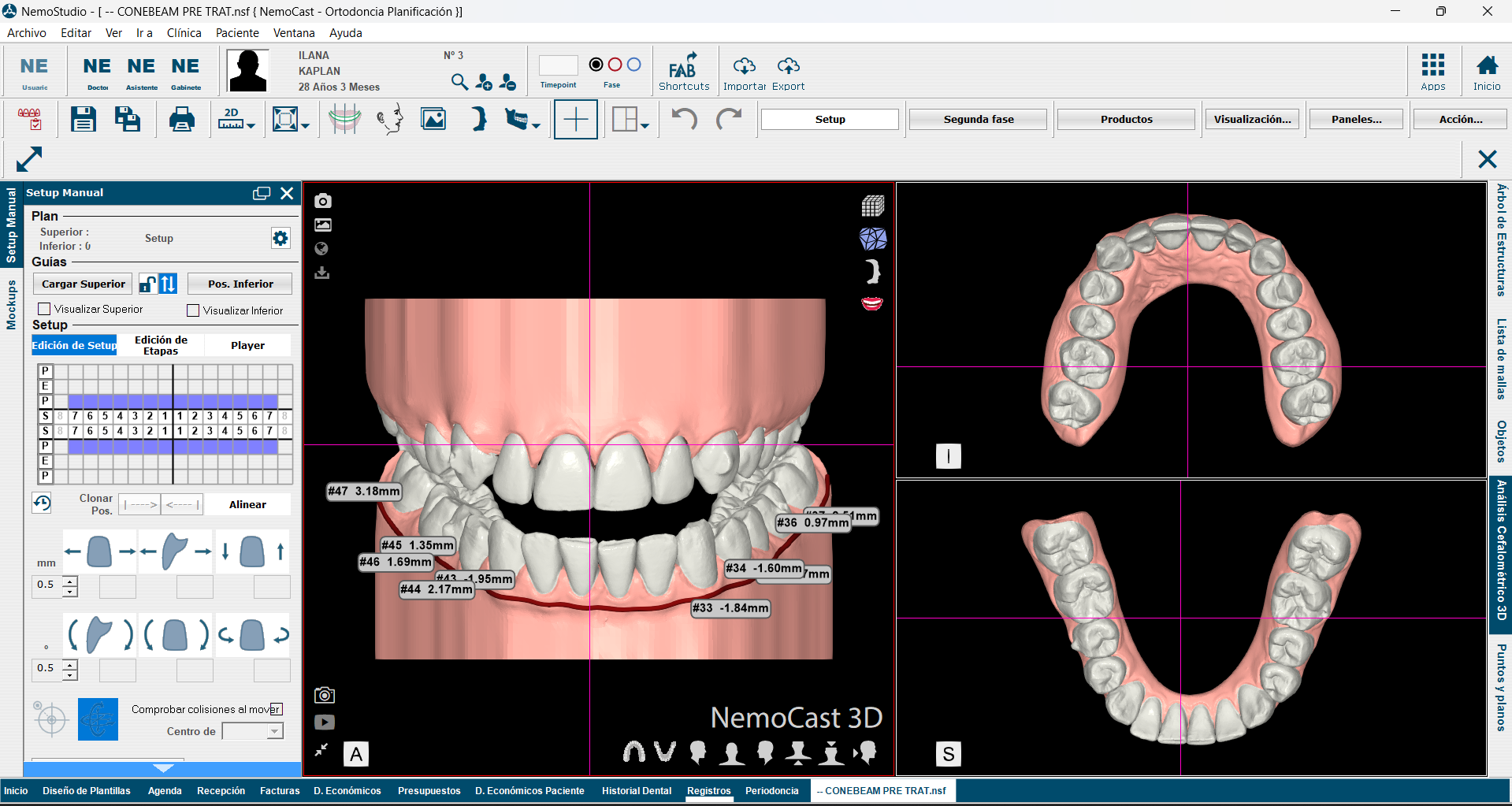Click the Save floppy disk icon
The image size is (1512, 806).
[x=84, y=120]
